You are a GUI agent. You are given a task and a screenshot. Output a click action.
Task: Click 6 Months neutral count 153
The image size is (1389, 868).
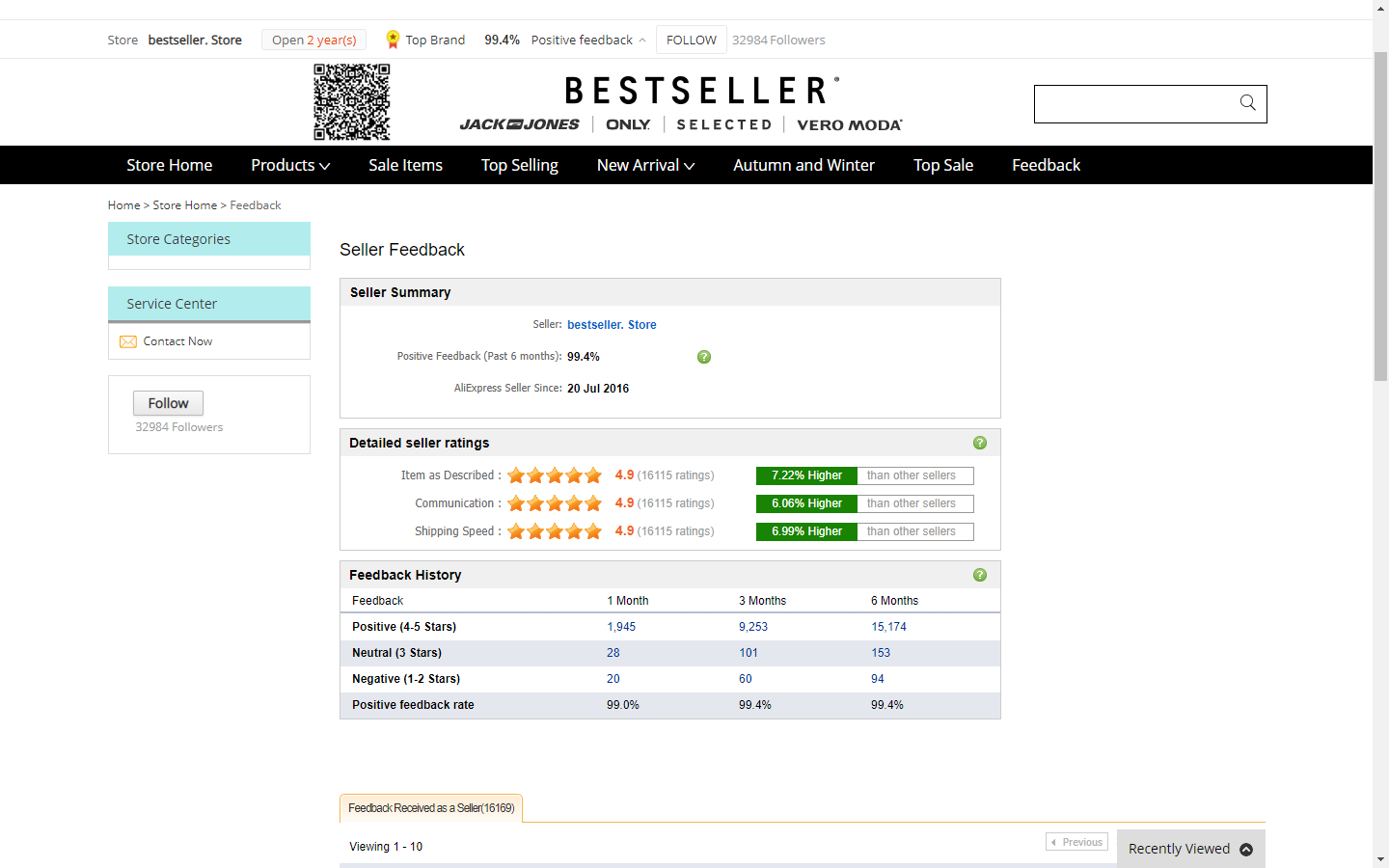(x=881, y=653)
